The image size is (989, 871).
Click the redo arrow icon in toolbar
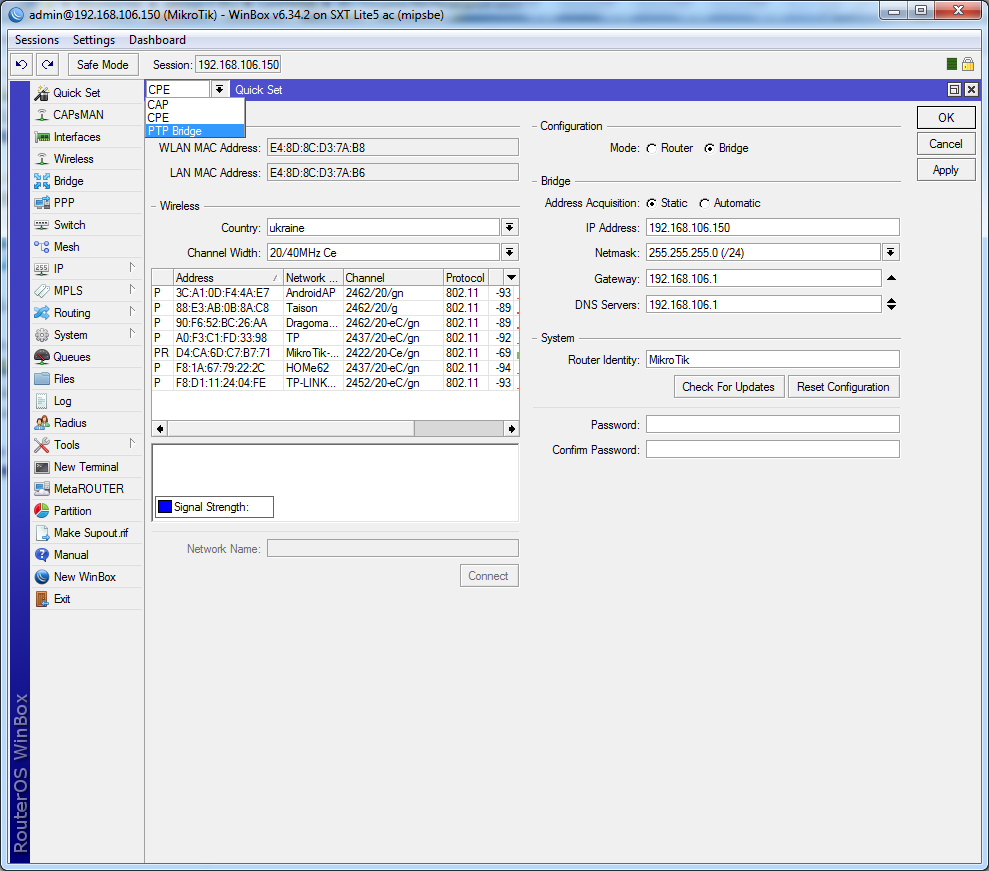coord(47,64)
